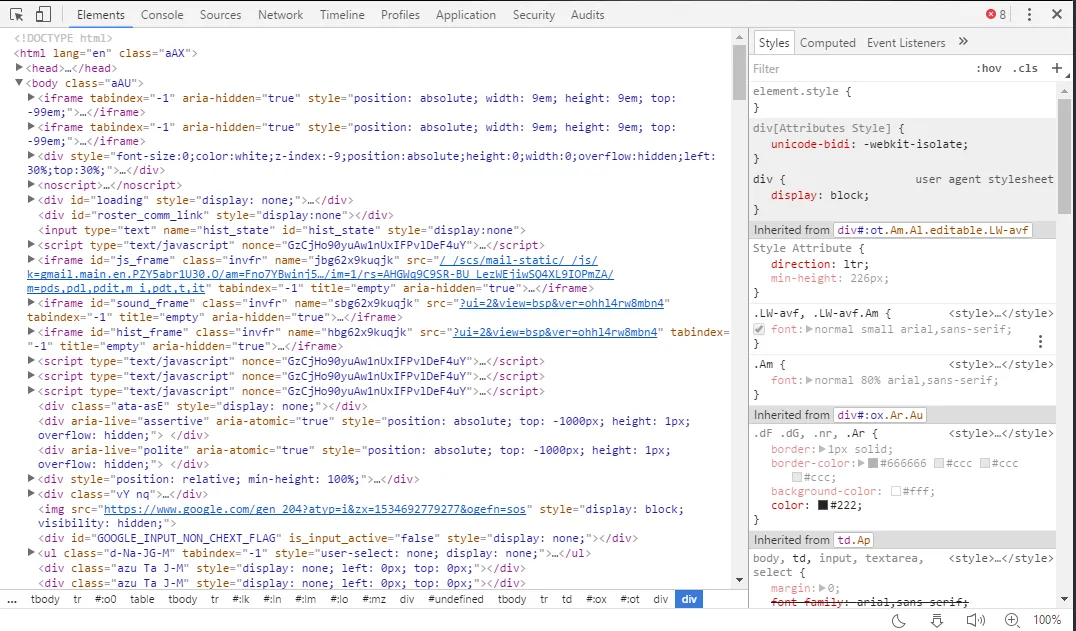Viewport: 1076px width, 631px height.
Task: Collapse the body class aAU node
Action: 19,83
